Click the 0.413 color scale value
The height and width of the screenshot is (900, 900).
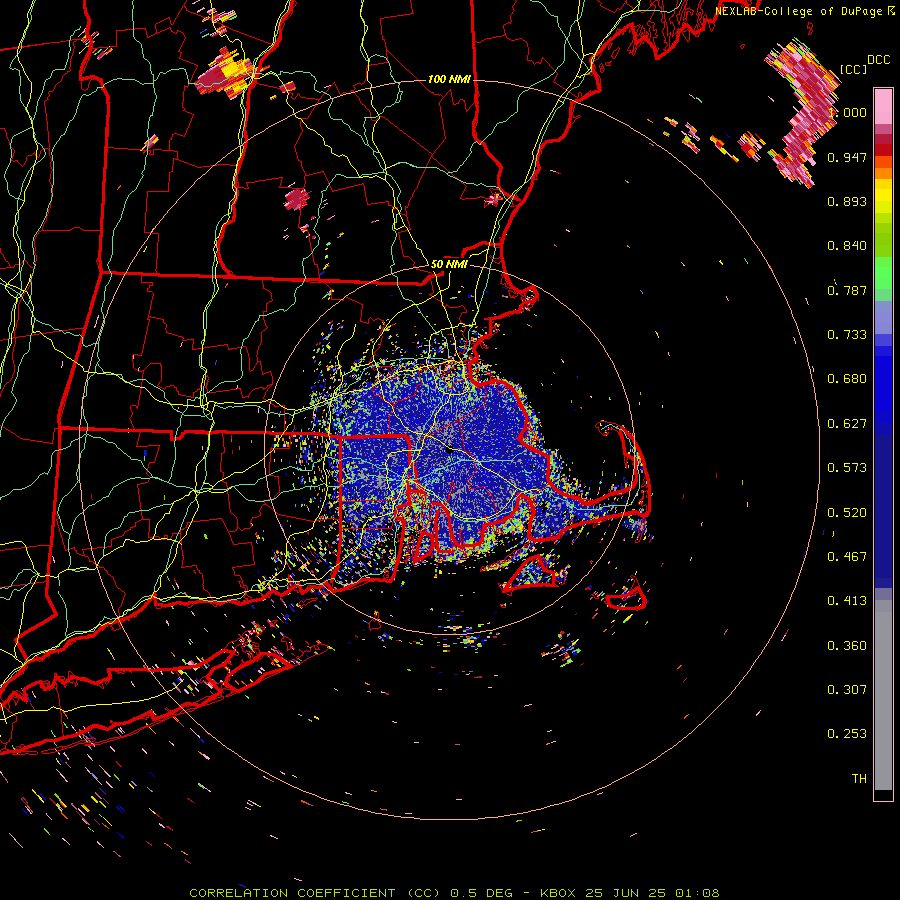pos(847,601)
